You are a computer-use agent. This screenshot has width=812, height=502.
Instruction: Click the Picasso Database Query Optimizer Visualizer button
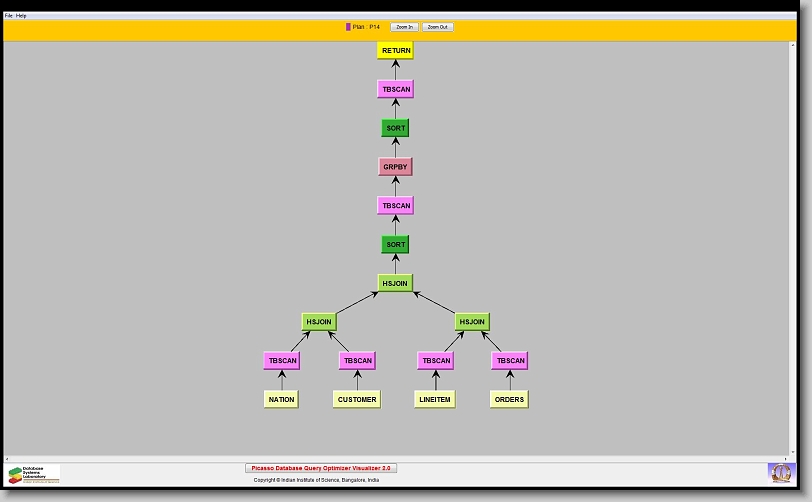click(x=321, y=467)
